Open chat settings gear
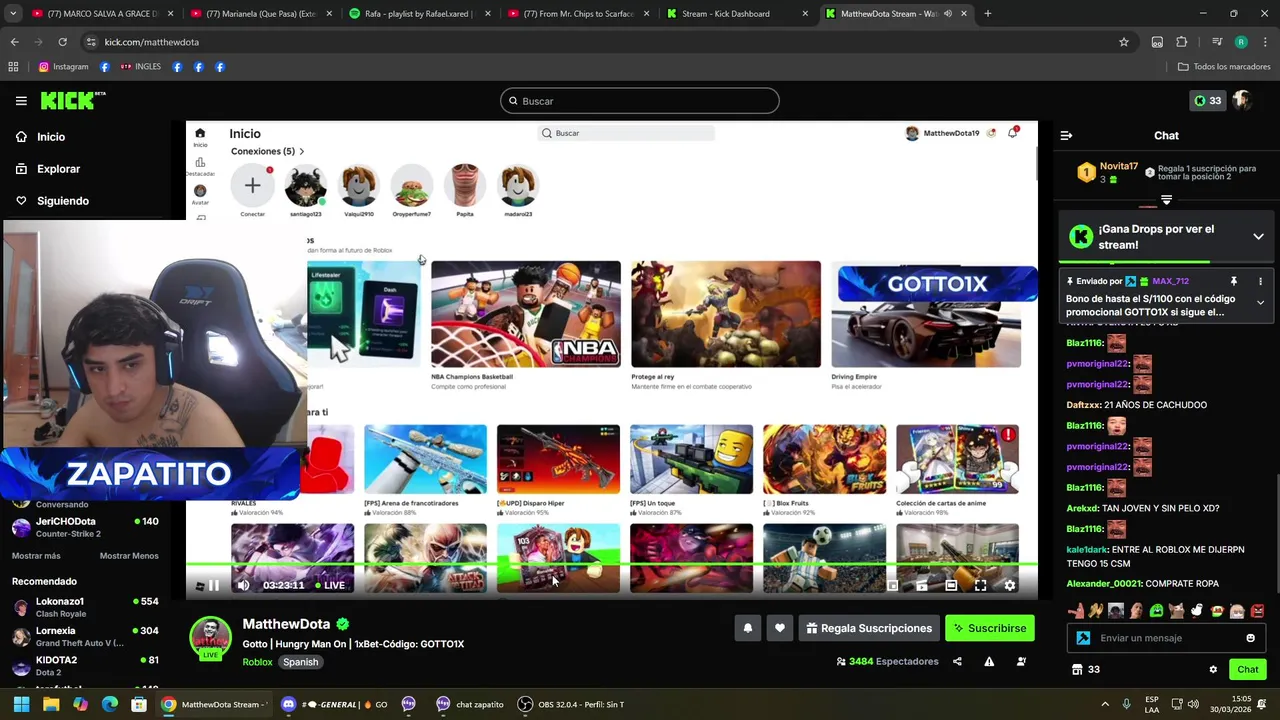Screen dimensions: 1280x720 pos(1213,670)
